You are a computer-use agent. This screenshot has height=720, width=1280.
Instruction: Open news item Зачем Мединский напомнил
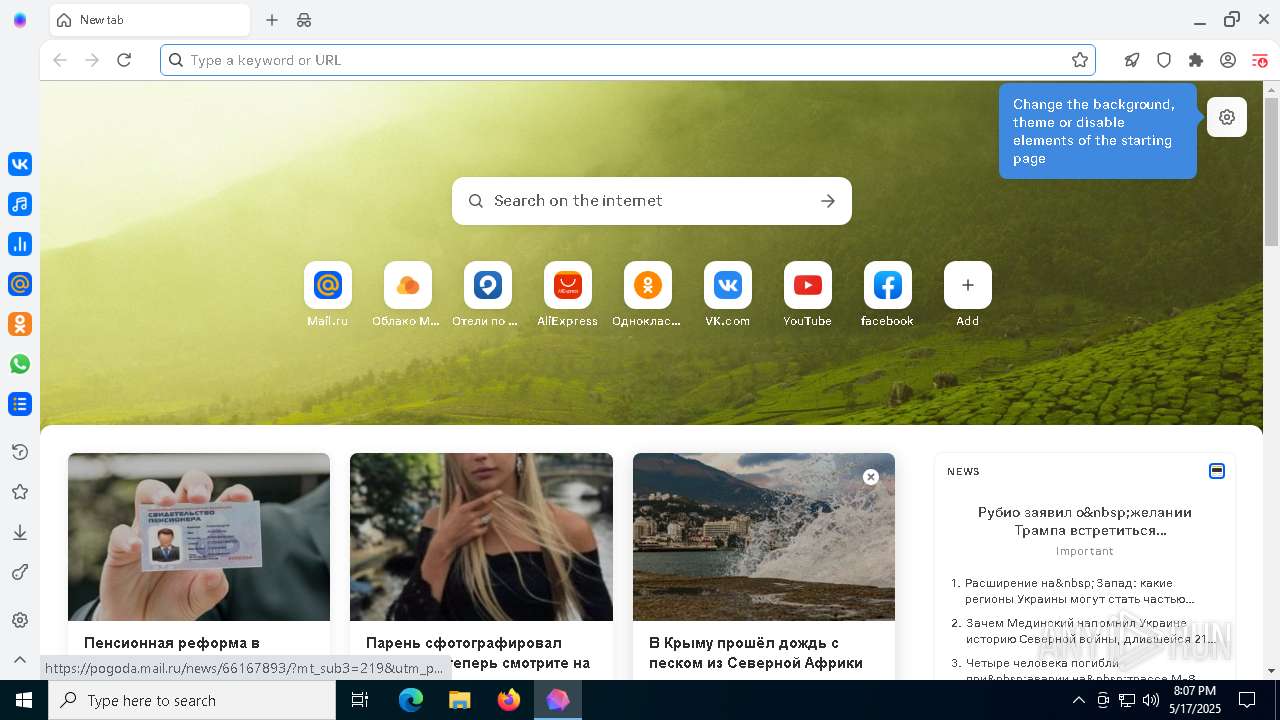(1090, 631)
